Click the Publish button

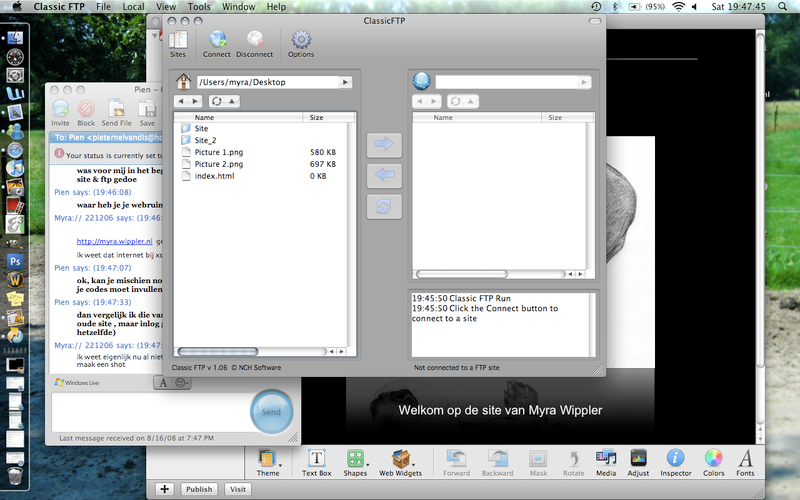pyautogui.click(x=199, y=489)
